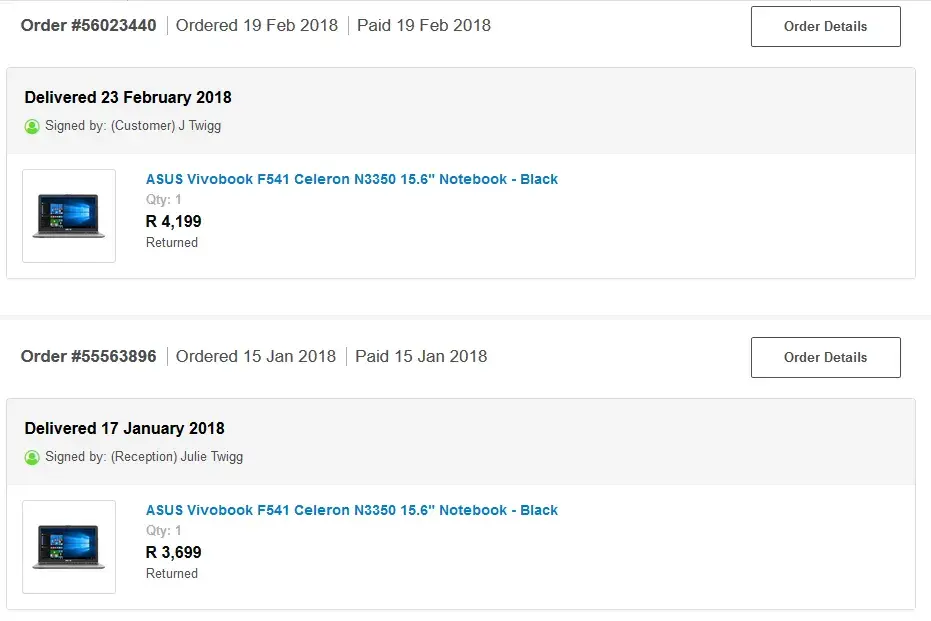The width and height of the screenshot is (931, 621).
Task: Open Order Details for order #55563896
Action: tap(825, 357)
